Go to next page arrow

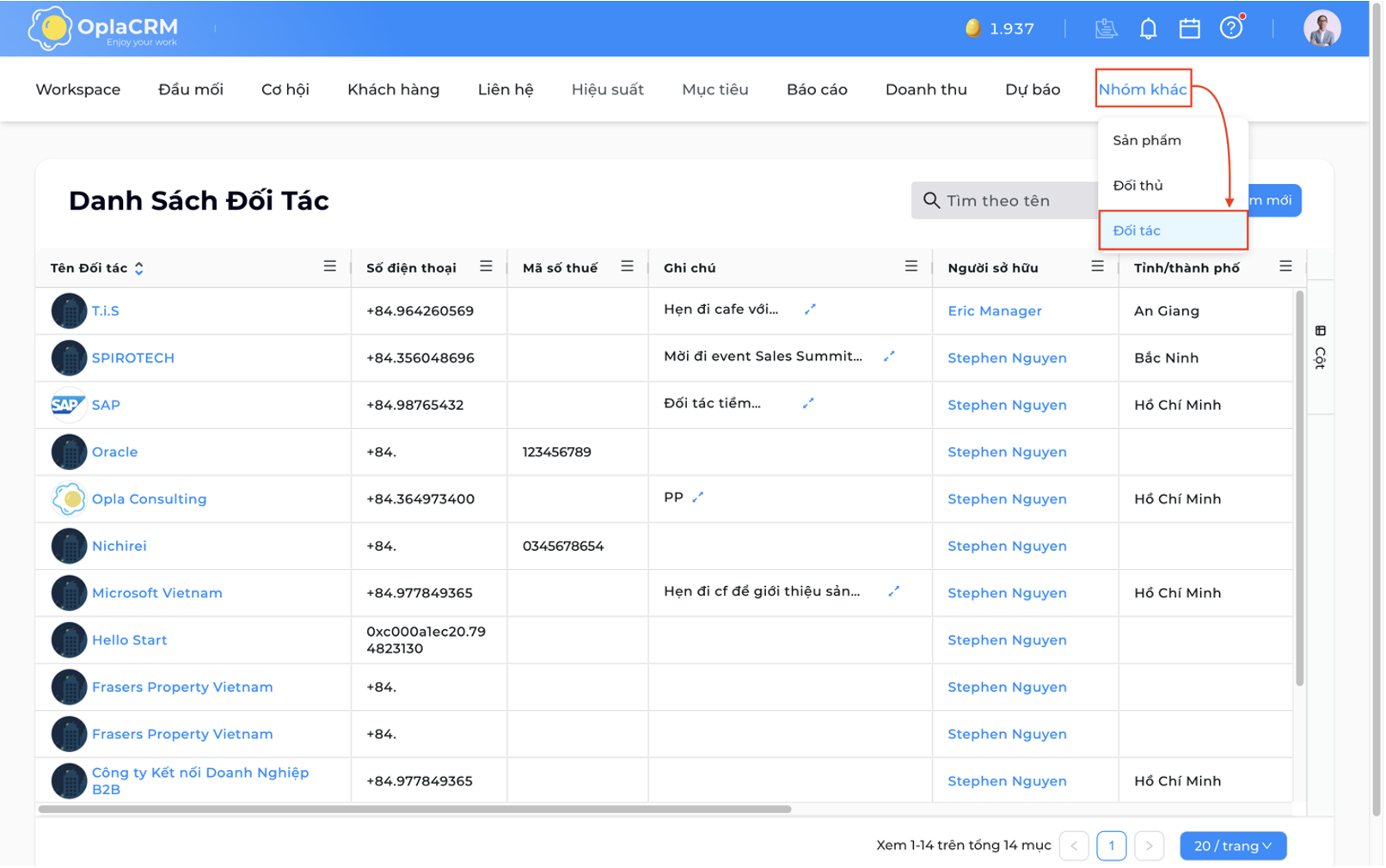pos(1149,846)
